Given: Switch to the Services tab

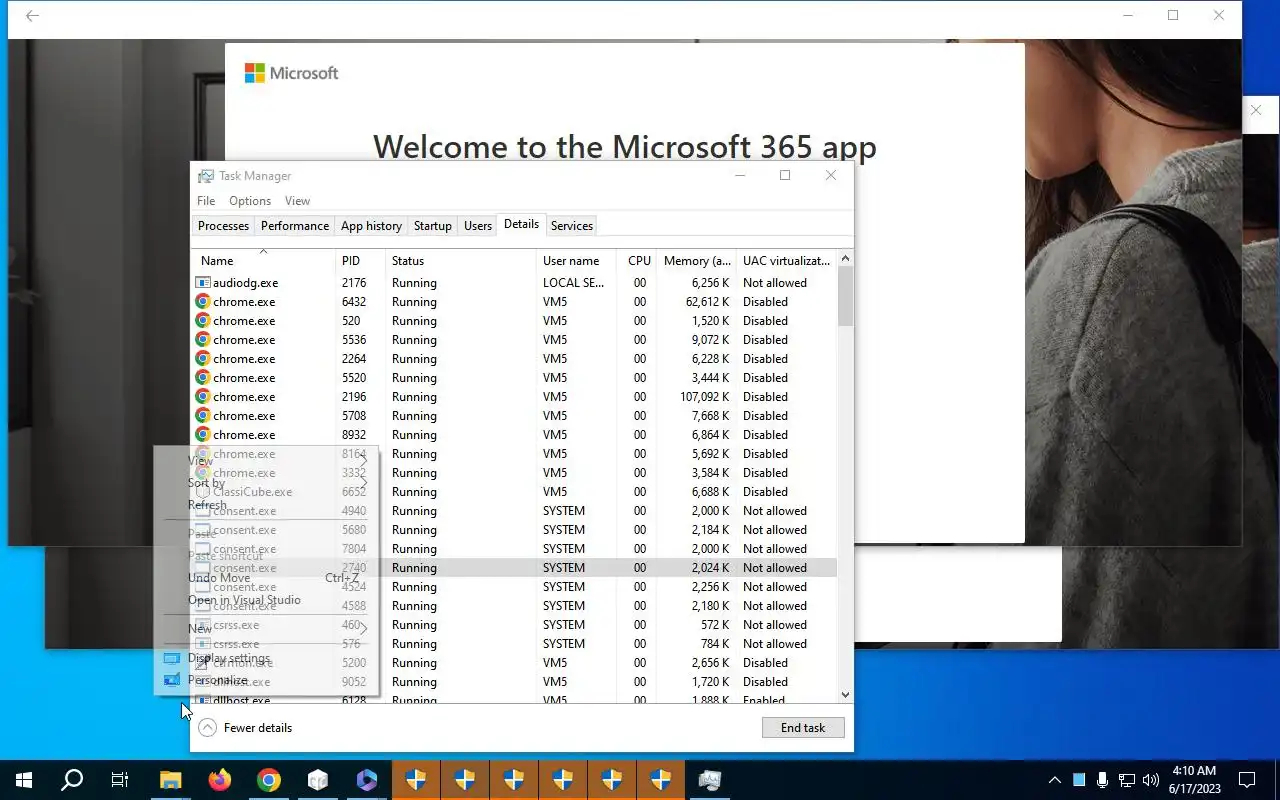Looking at the screenshot, I should [572, 226].
